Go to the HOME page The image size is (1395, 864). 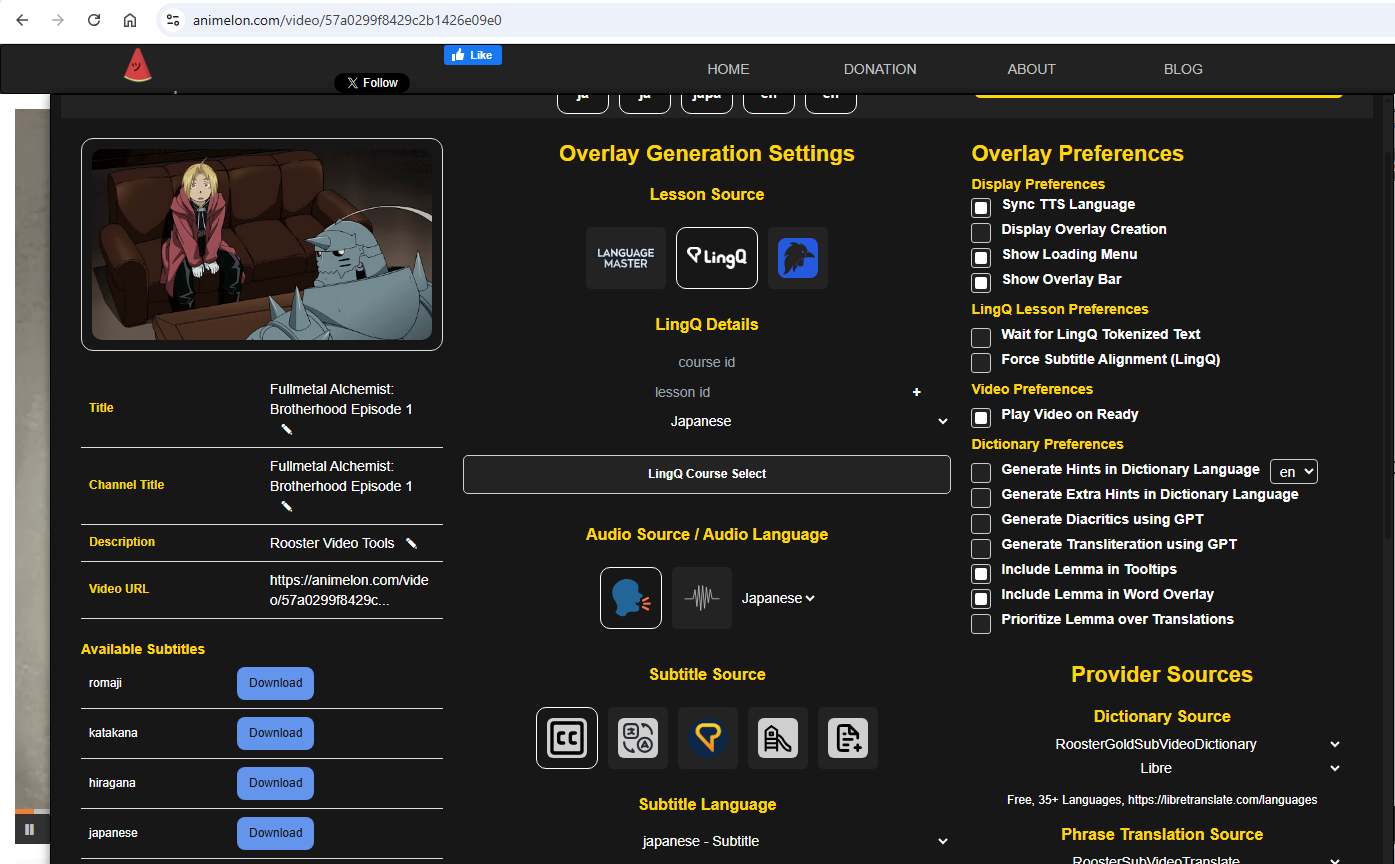point(728,69)
